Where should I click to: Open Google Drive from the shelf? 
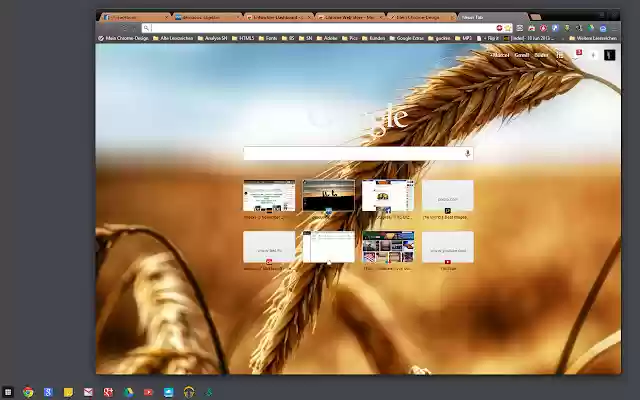coord(128,392)
